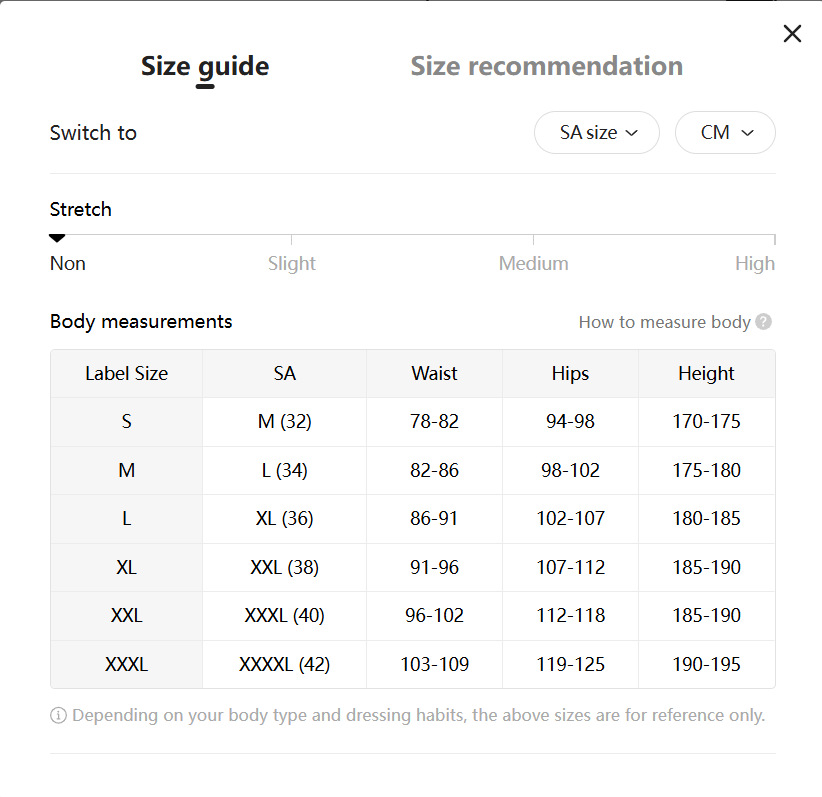Click the M (32) SA size cell
822x797 pixels.
pyautogui.click(x=284, y=422)
